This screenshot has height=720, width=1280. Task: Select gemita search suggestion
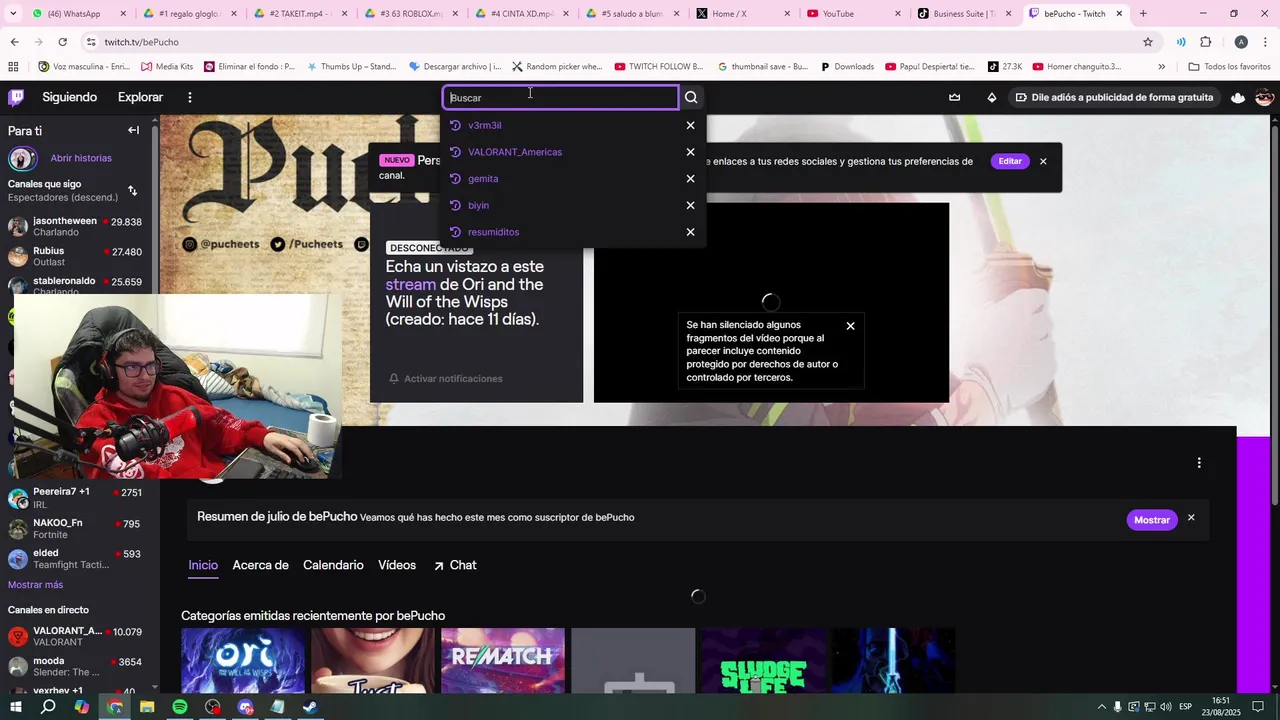pyautogui.click(x=483, y=178)
